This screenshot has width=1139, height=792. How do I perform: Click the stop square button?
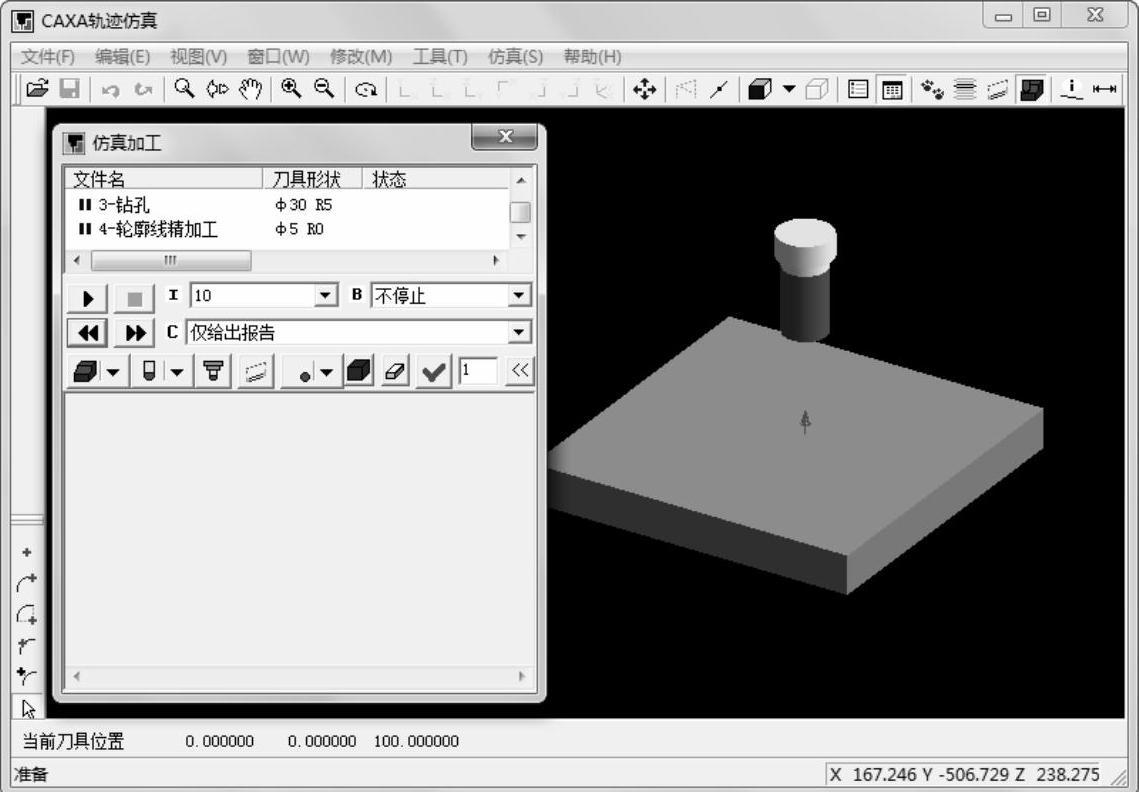point(134,298)
